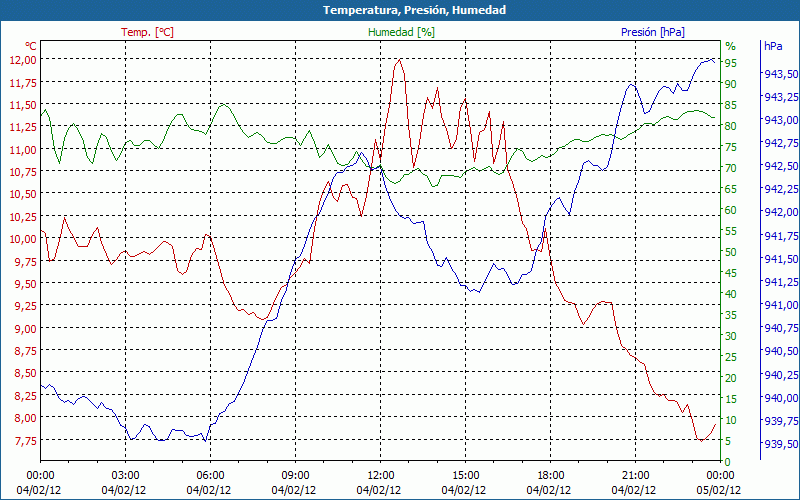Click the 85 humidity axis value
800x500 pixels.
[x=731, y=105]
